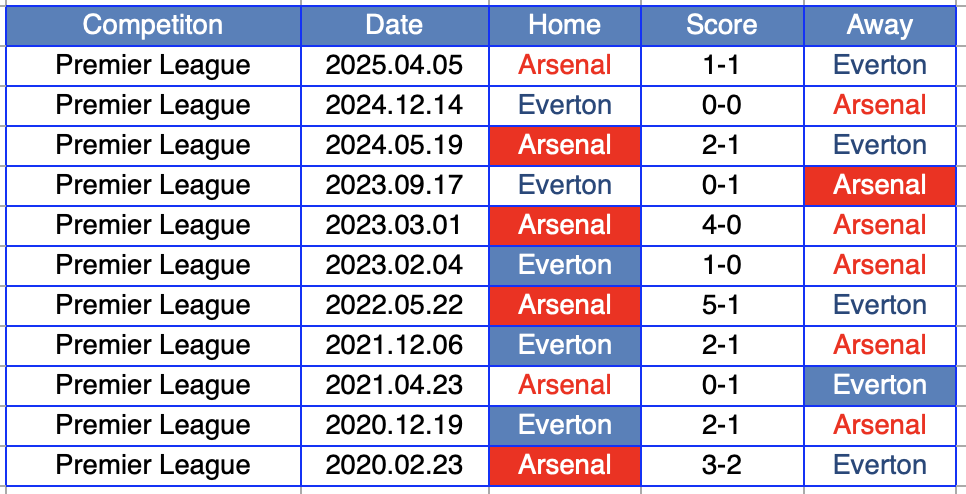Select the 0-0 score cell
The image size is (966, 494).
(x=721, y=105)
